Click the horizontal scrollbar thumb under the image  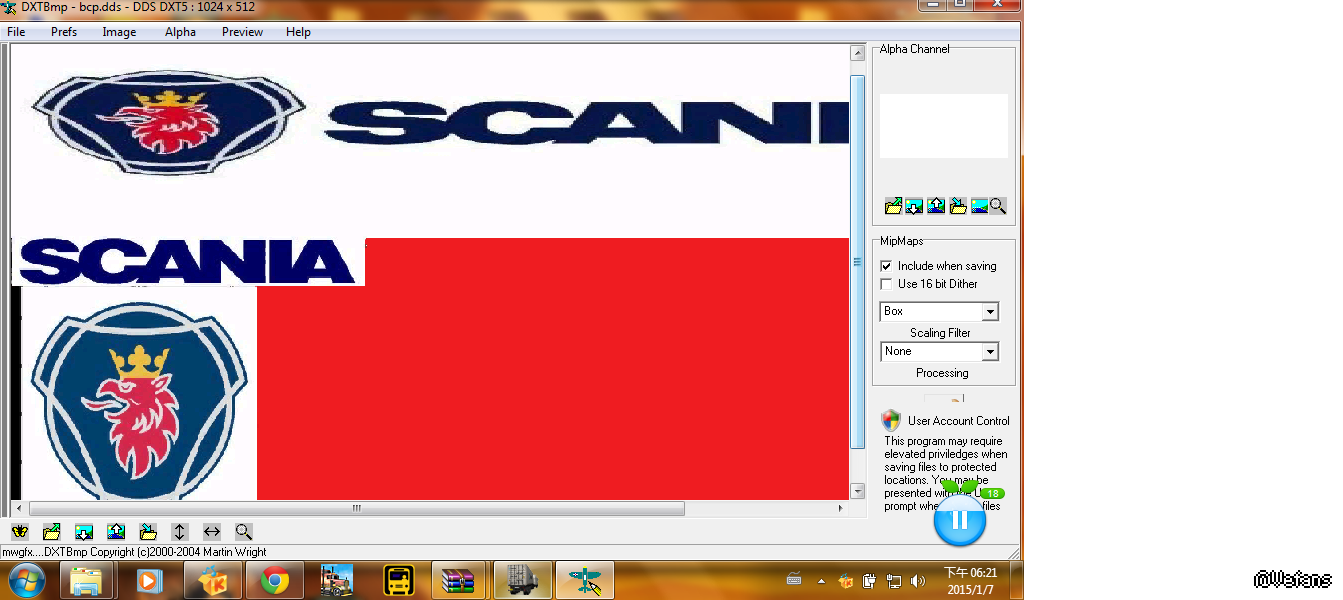tap(356, 509)
